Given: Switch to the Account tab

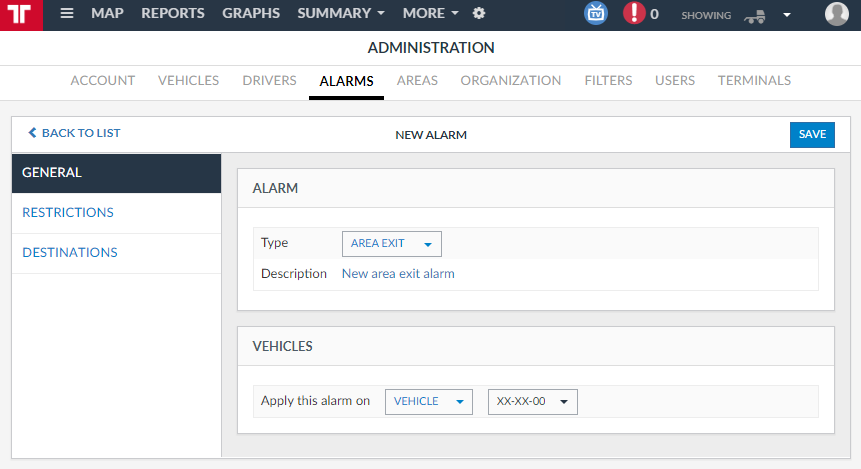Looking at the screenshot, I should click(x=103, y=81).
